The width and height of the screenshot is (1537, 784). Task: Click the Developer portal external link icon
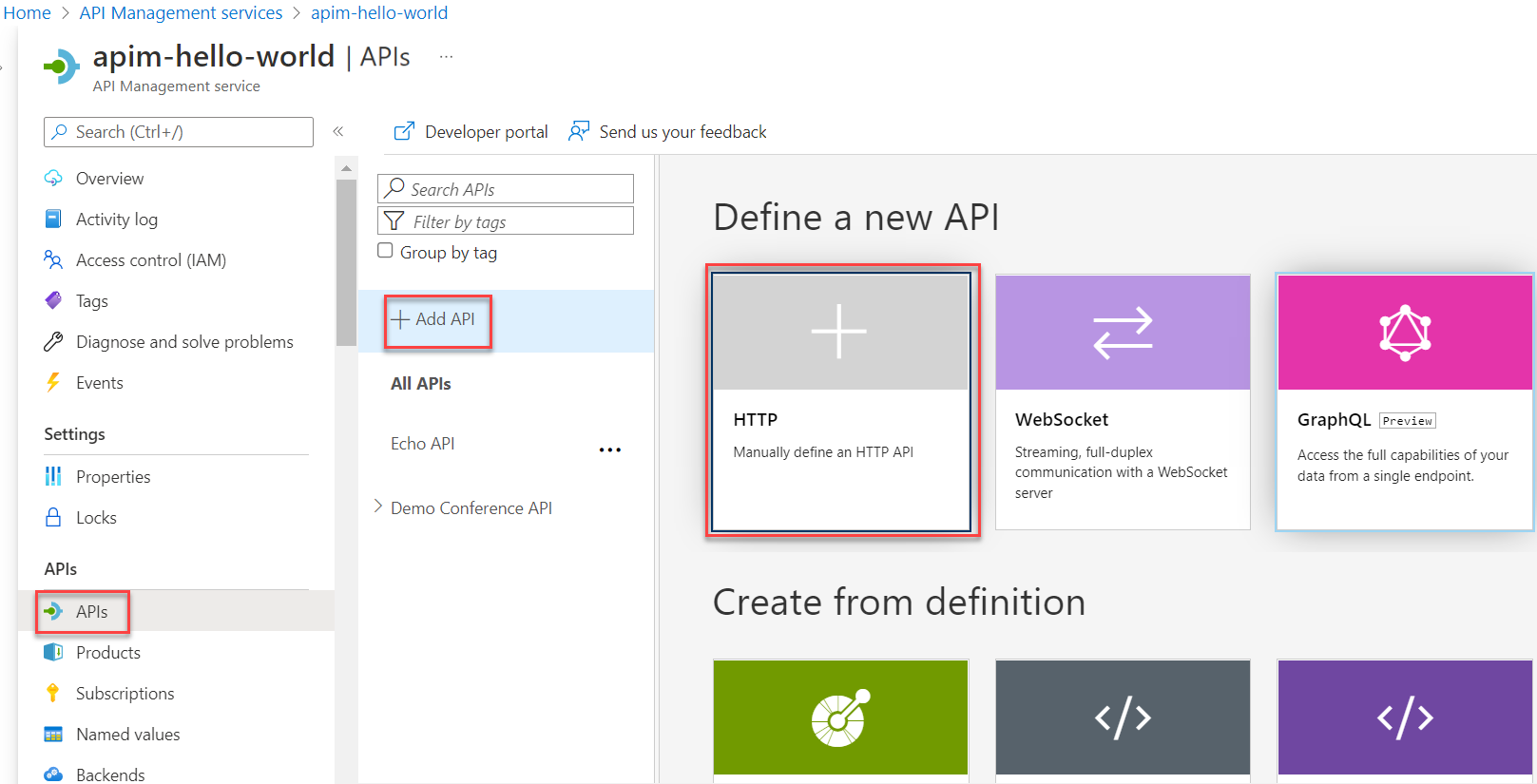pos(404,131)
